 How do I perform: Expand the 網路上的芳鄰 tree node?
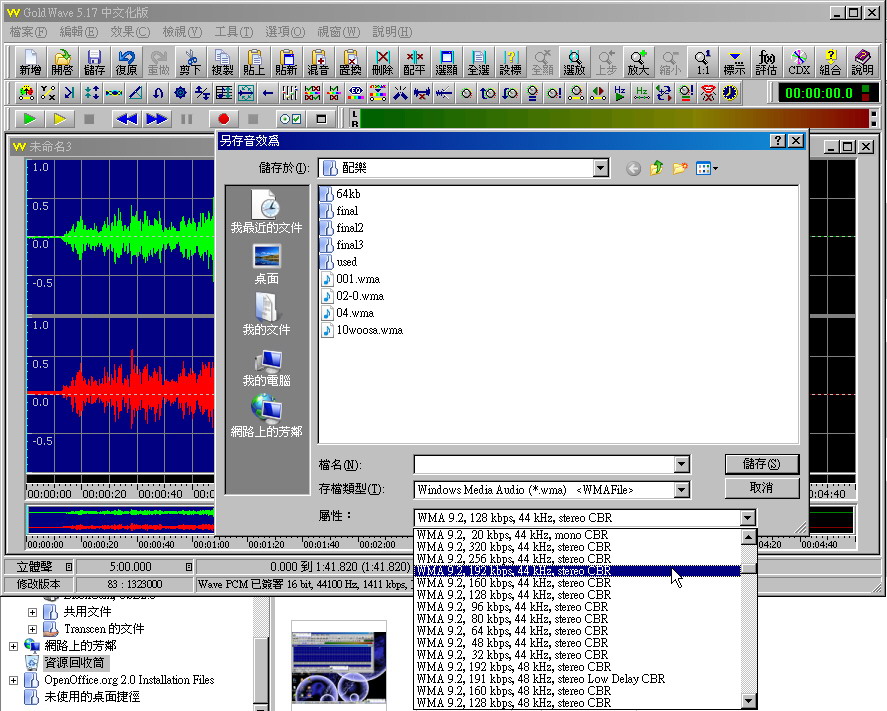click(x=13, y=645)
